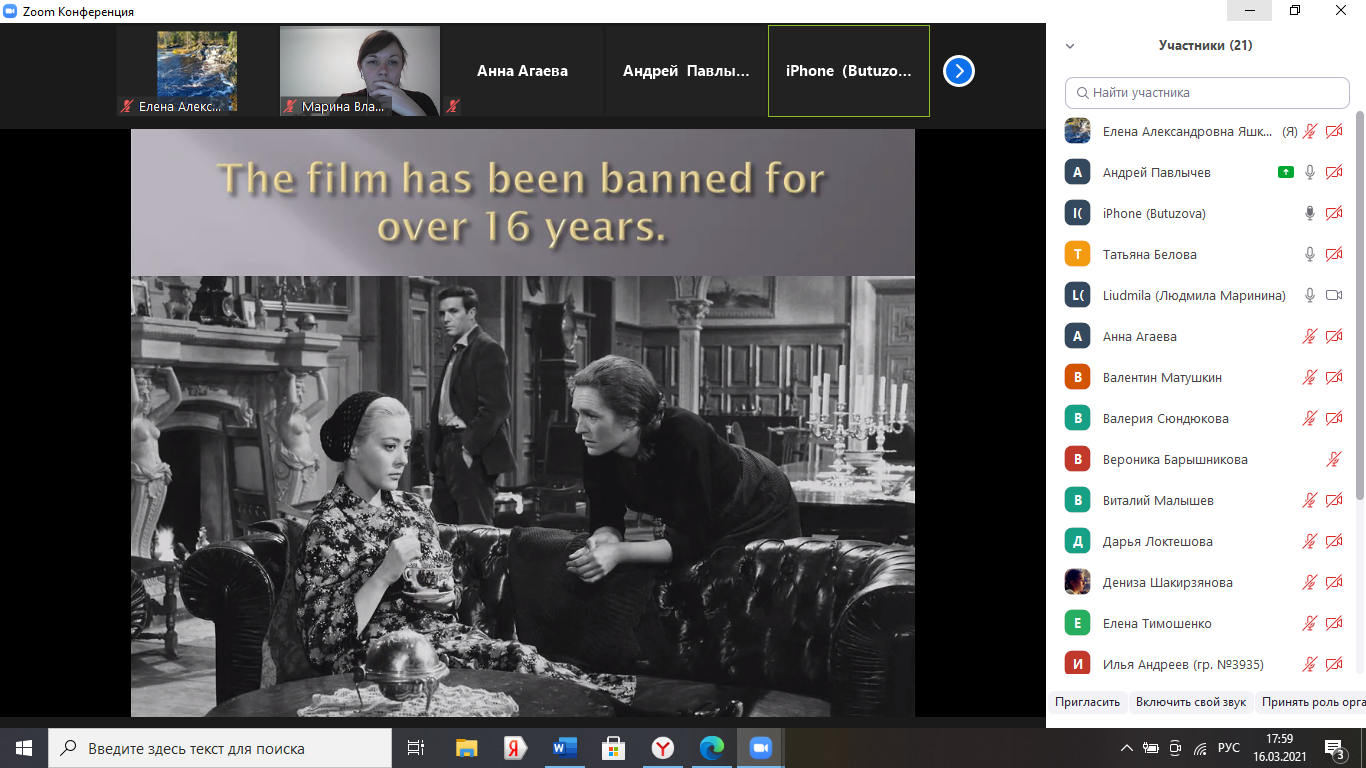Open Microsoft Store from the taskbar
The height and width of the screenshot is (768, 1366).
click(x=614, y=748)
